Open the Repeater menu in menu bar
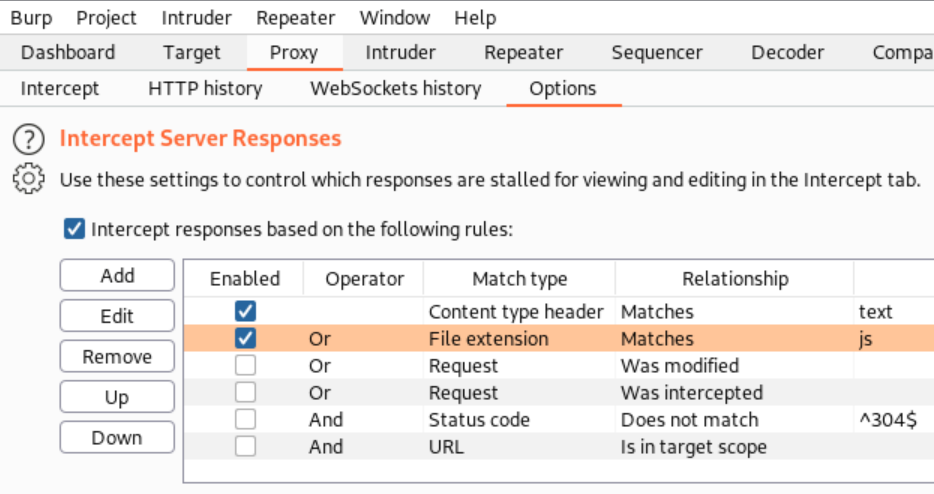 coord(295,18)
